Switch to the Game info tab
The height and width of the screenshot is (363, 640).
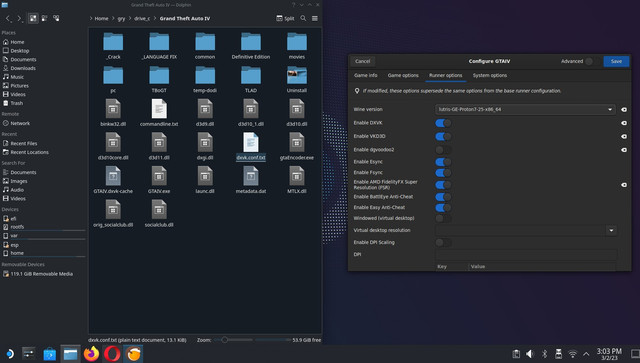coord(366,76)
